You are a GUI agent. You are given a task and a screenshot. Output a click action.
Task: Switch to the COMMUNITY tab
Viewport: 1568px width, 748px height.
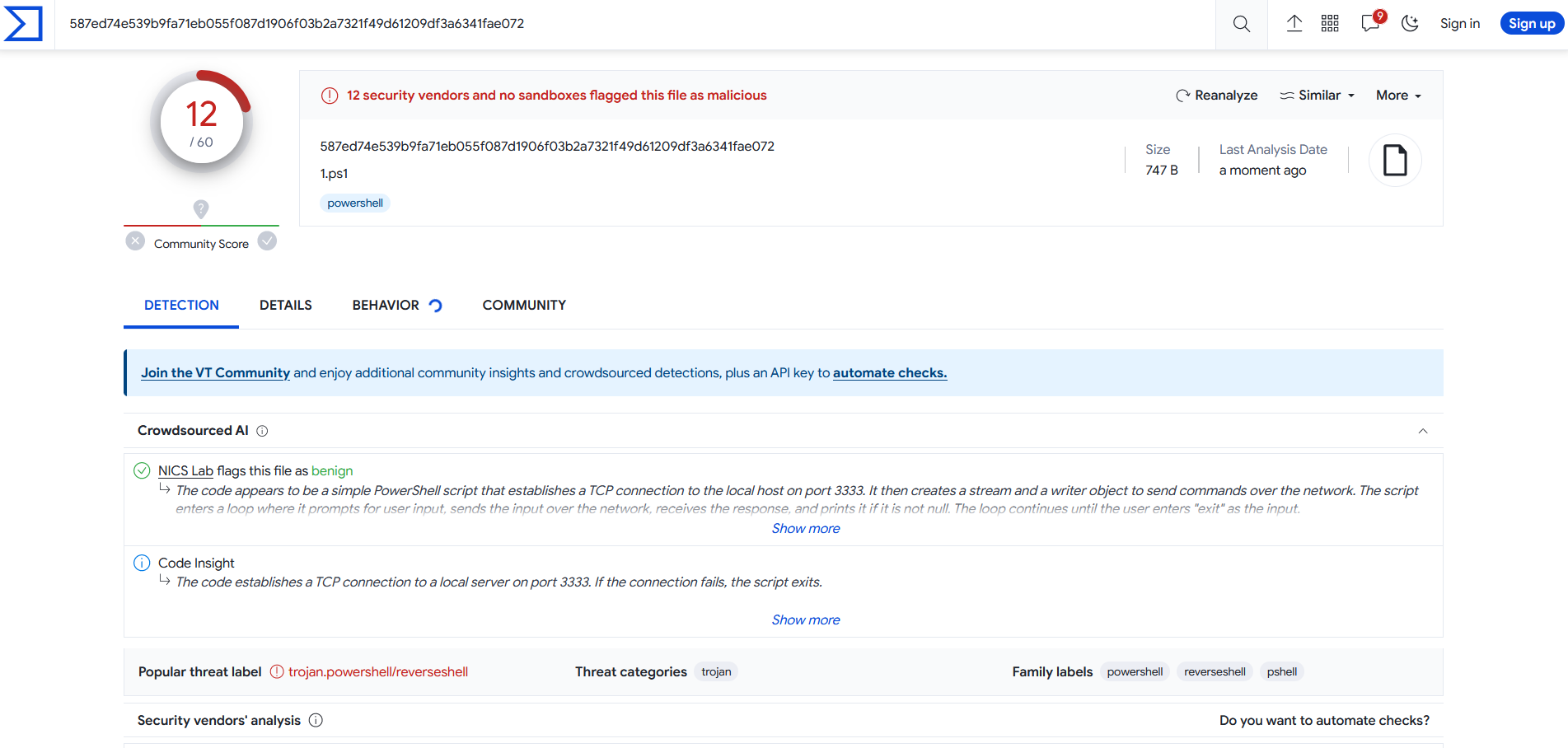[524, 306]
